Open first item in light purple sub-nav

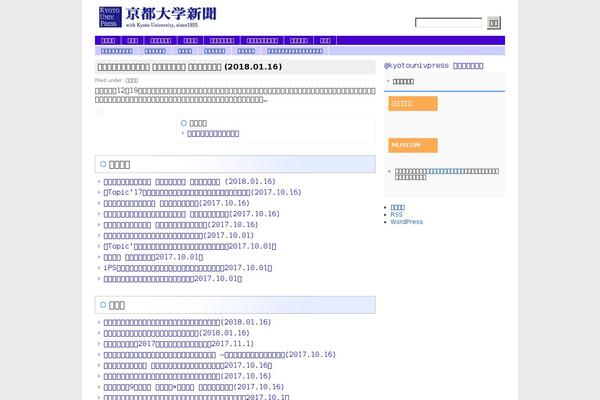[116, 51]
